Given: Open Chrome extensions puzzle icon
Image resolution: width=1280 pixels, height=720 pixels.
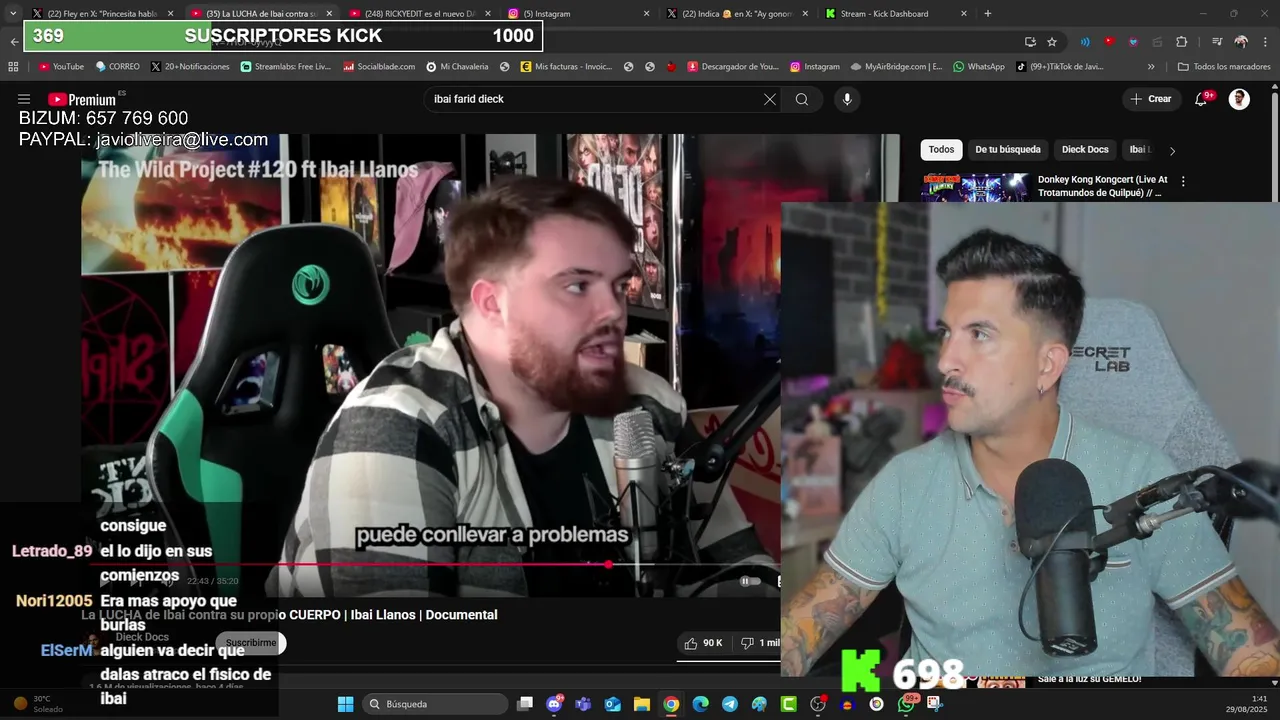Looking at the screenshot, I should pos(1181,41).
